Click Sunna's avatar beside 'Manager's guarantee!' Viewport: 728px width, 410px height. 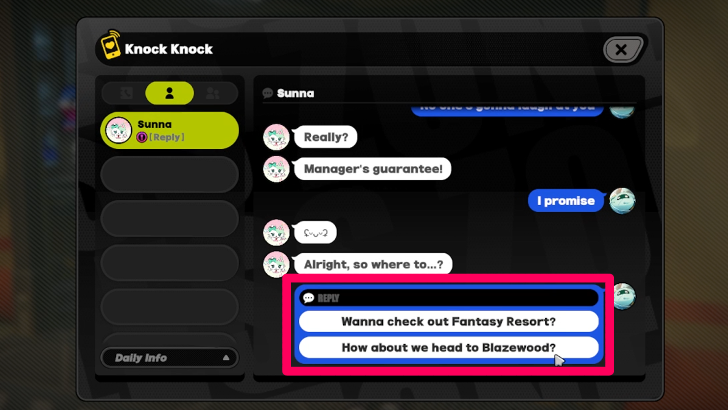(276, 169)
